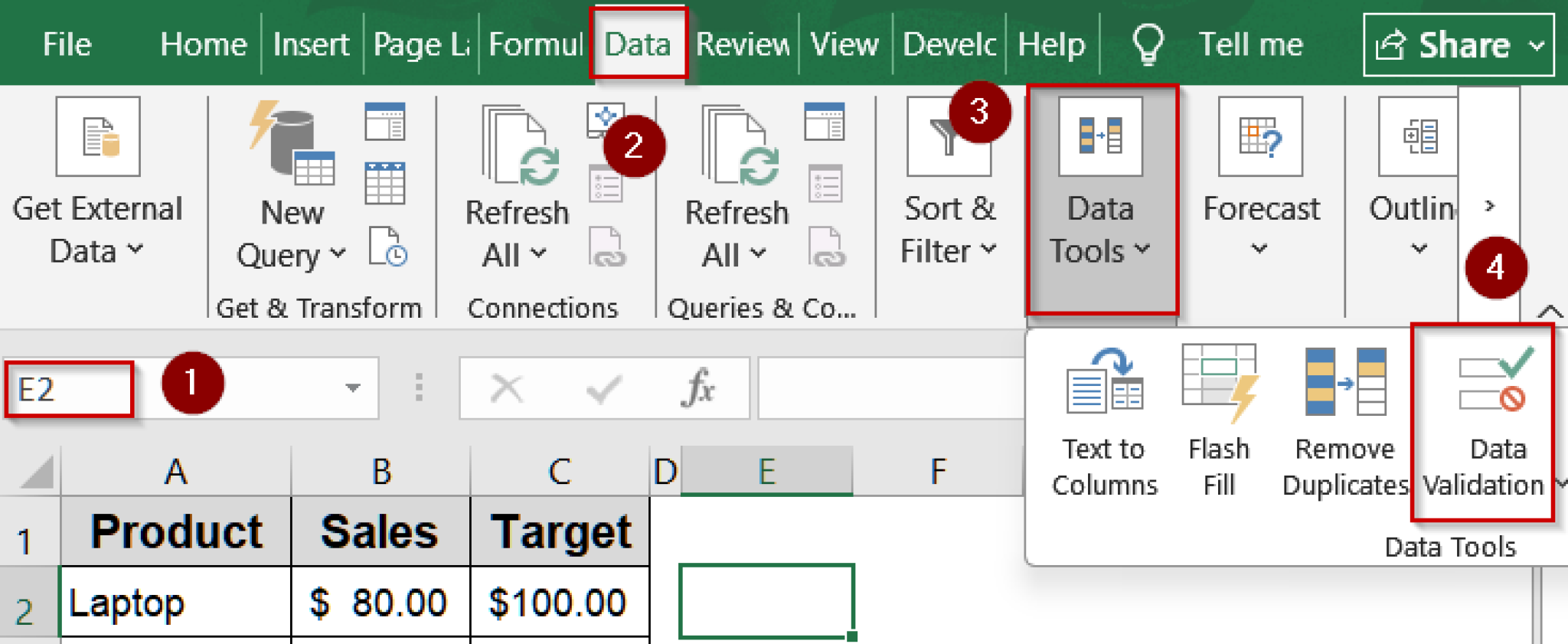Click the Get External Data icon
Image resolution: width=1568 pixels, height=644 pixels.
[98, 138]
